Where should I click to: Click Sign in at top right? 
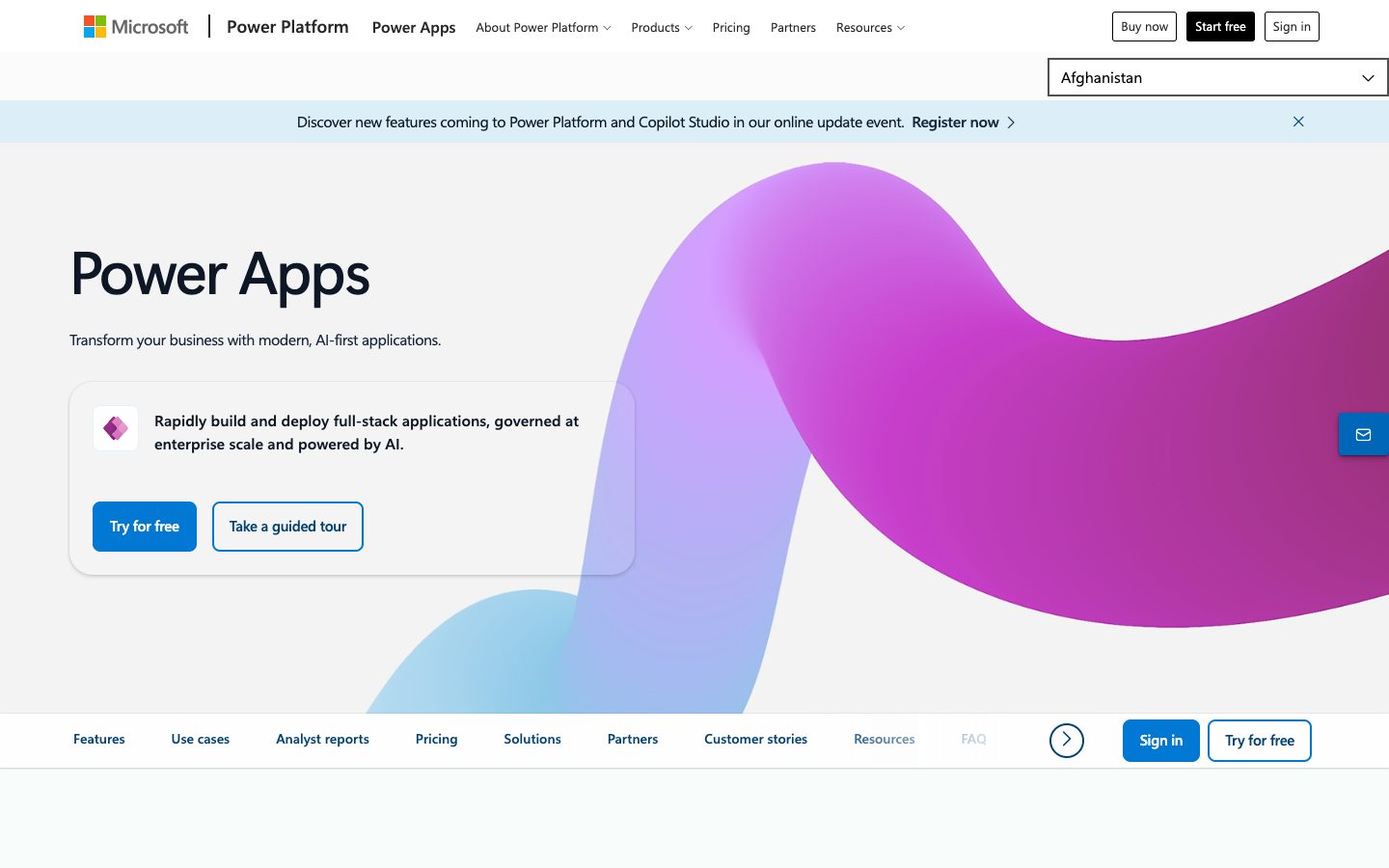(x=1292, y=27)
